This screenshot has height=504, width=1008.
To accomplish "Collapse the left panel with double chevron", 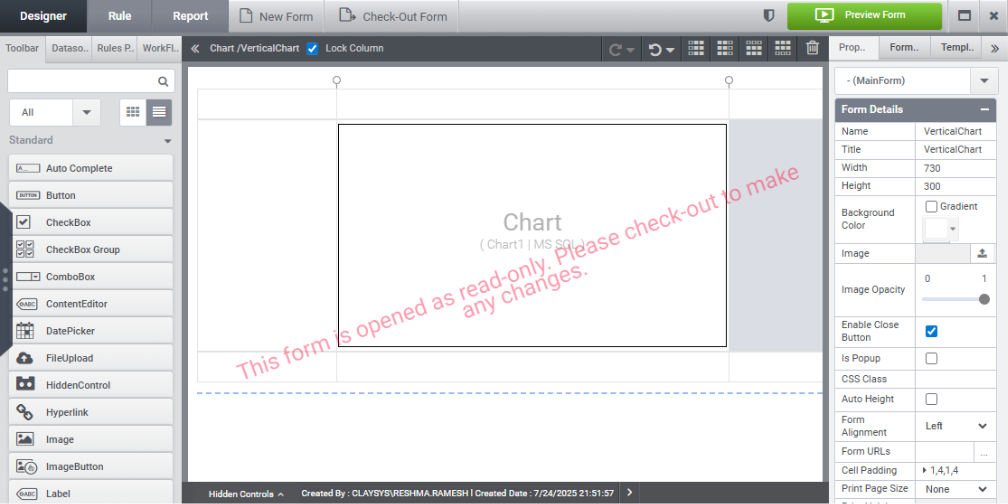I will 195,48.
